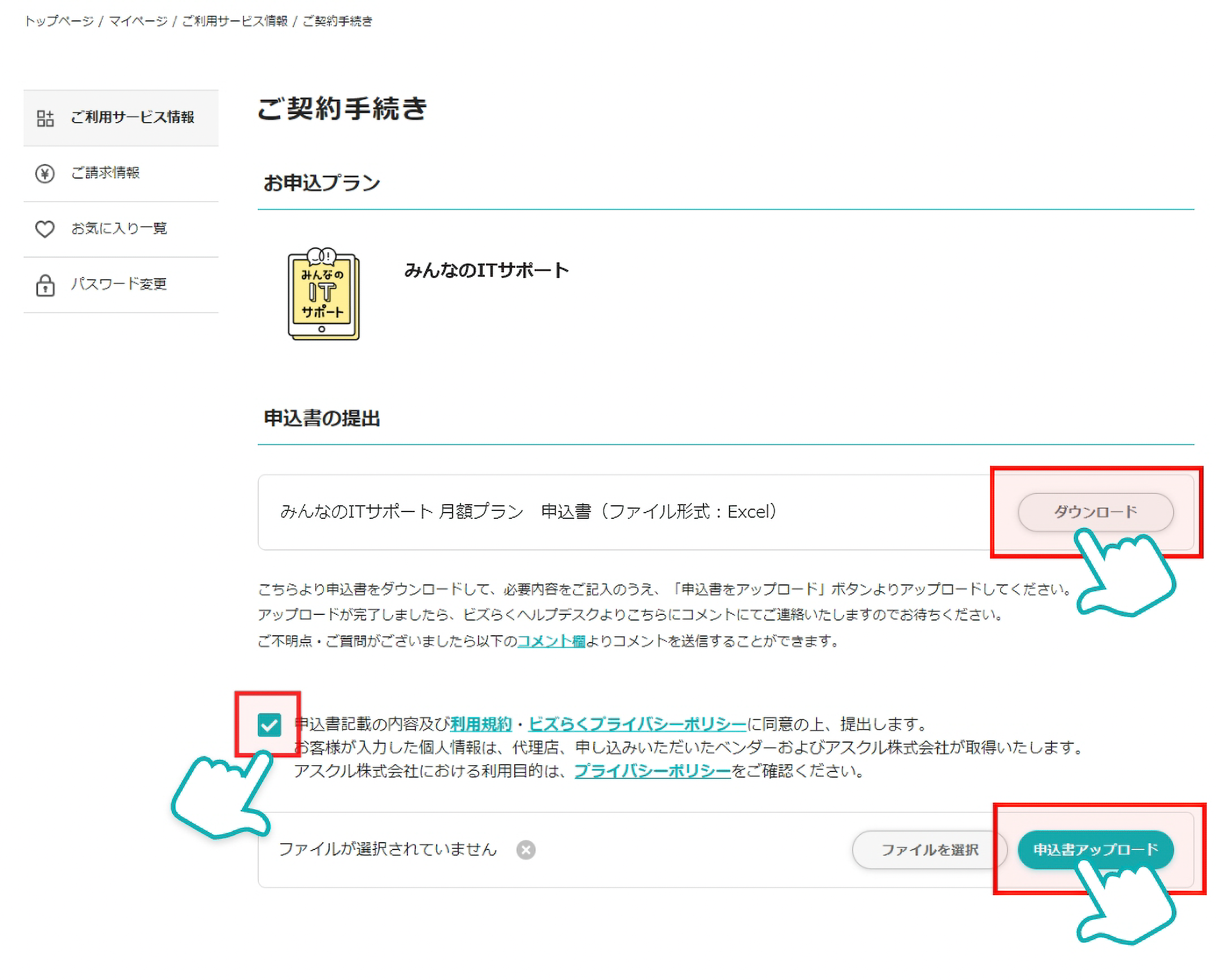Click the 申込書の提出 section heading
Screen dimensions: 1216x980
click(322, 418)
